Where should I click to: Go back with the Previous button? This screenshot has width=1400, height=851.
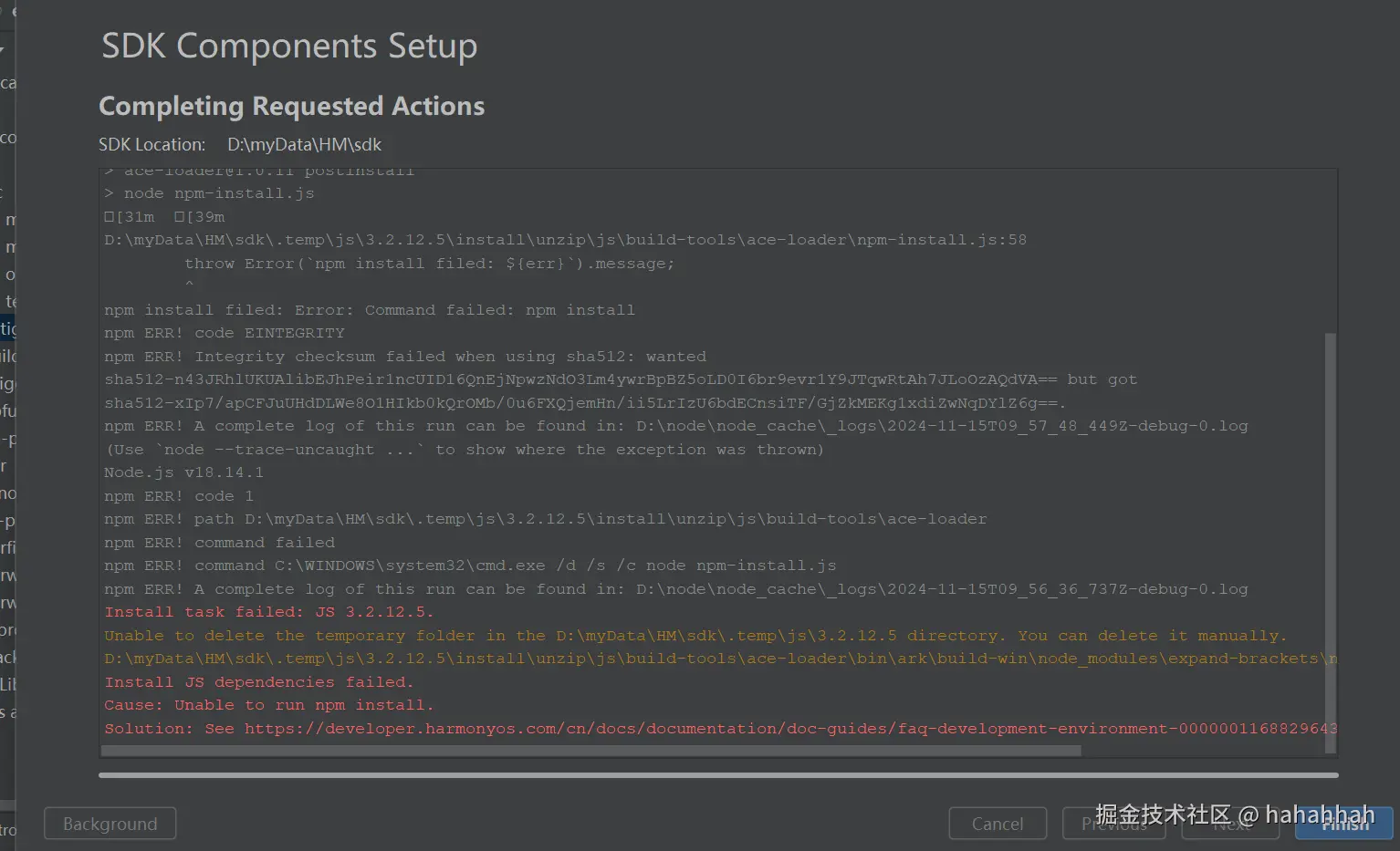(1113, 824)
